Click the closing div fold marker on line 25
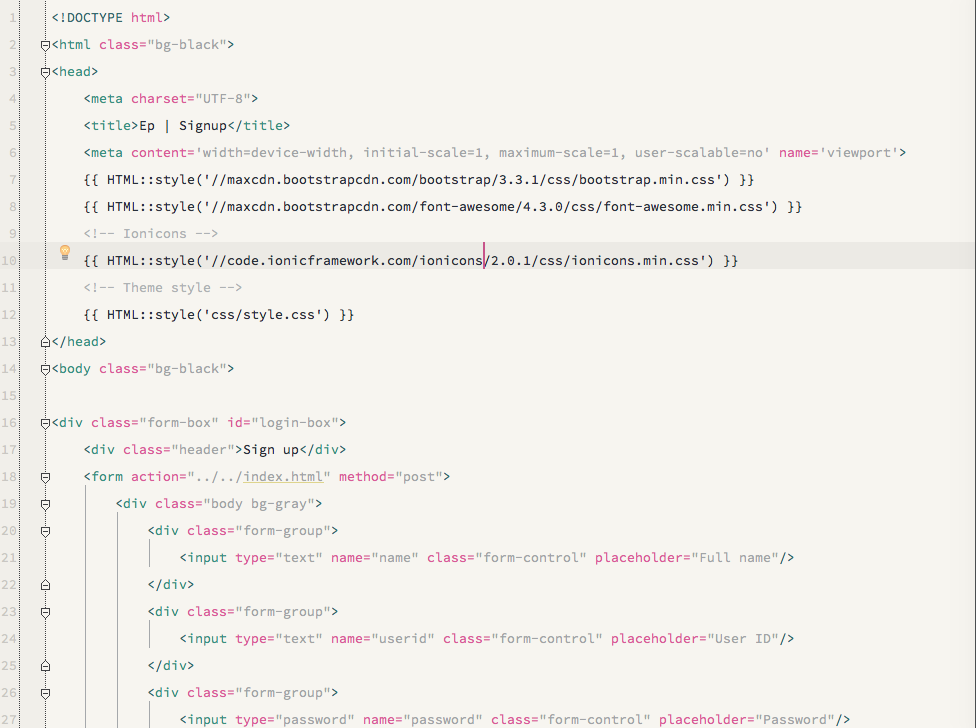Image resolution: width=976 pixels, height=728 pixels. pos(45,666)
